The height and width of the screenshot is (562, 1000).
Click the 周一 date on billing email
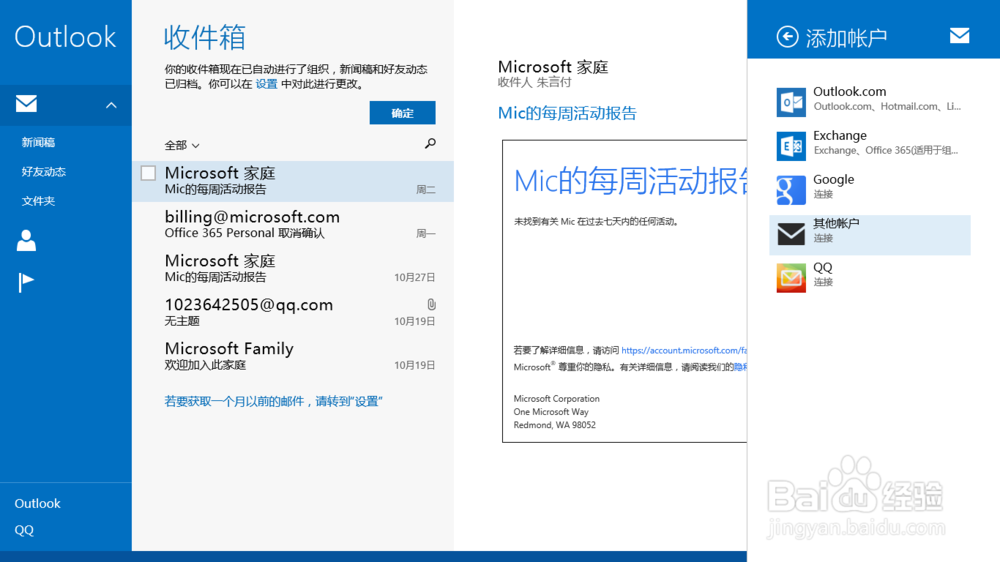tap(425, 233)
